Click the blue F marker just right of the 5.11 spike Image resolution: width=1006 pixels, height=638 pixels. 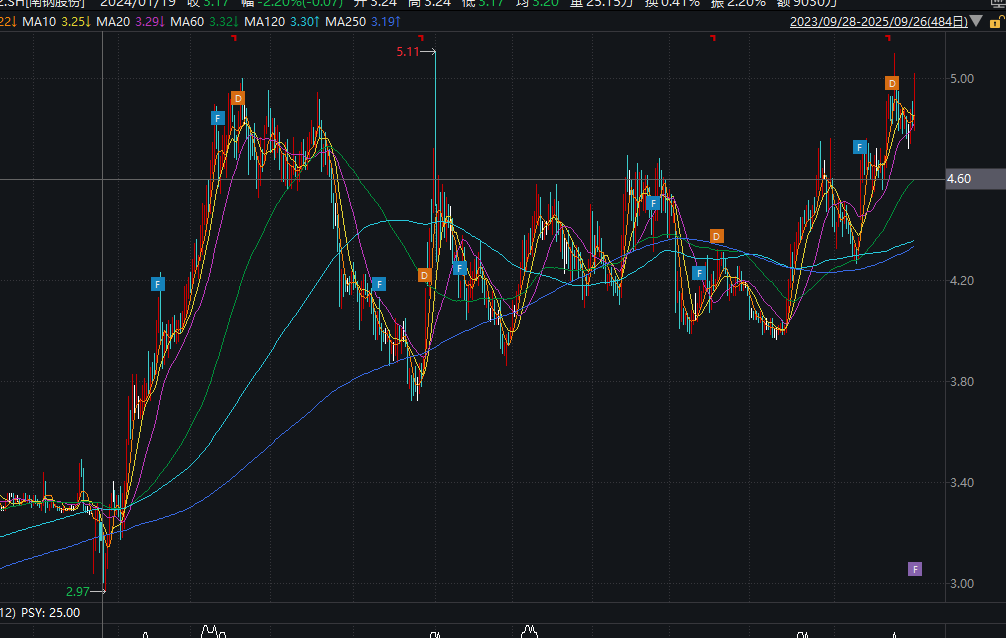459,268
